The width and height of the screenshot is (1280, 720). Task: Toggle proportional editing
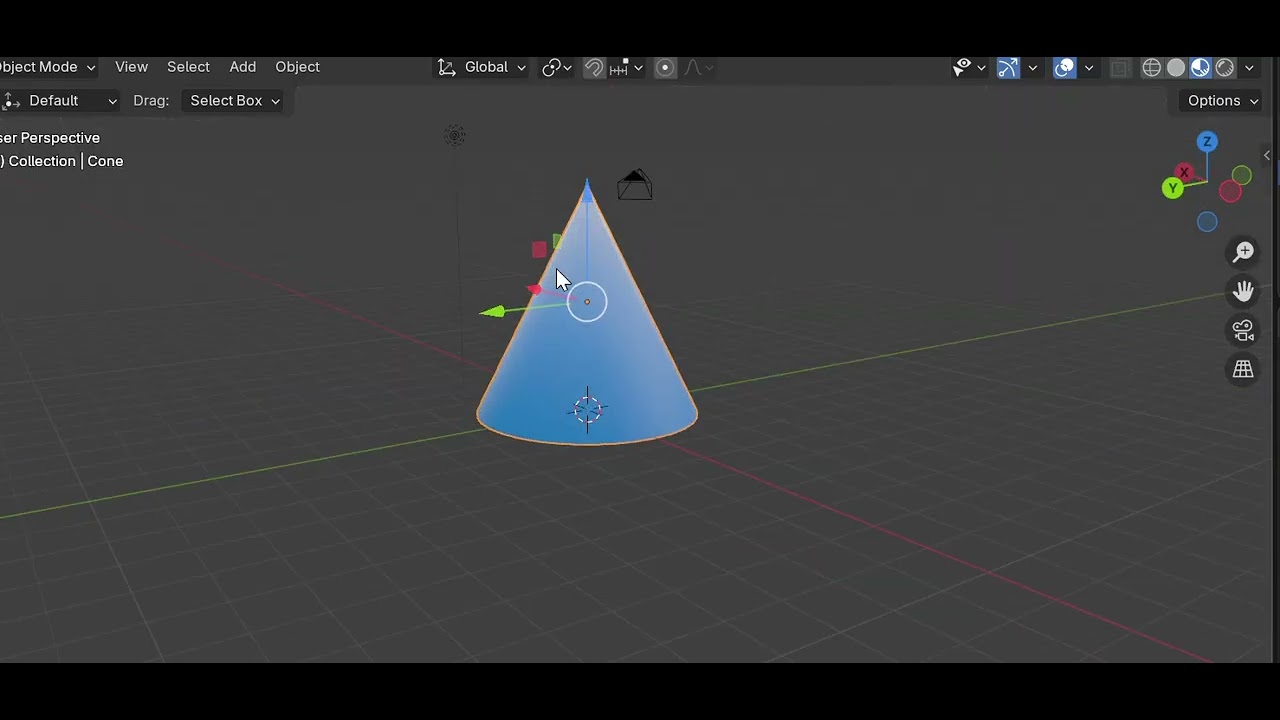coord(665,67)
